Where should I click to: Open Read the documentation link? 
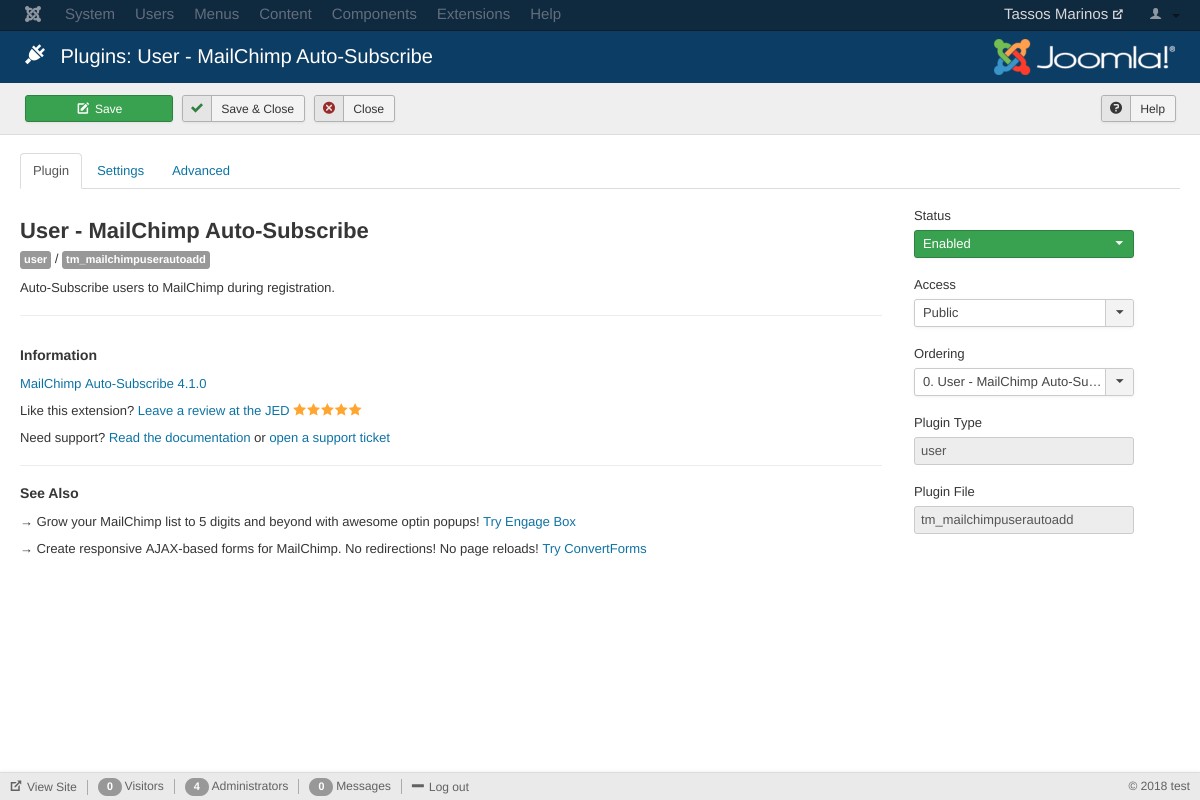[x=180, y=437]
